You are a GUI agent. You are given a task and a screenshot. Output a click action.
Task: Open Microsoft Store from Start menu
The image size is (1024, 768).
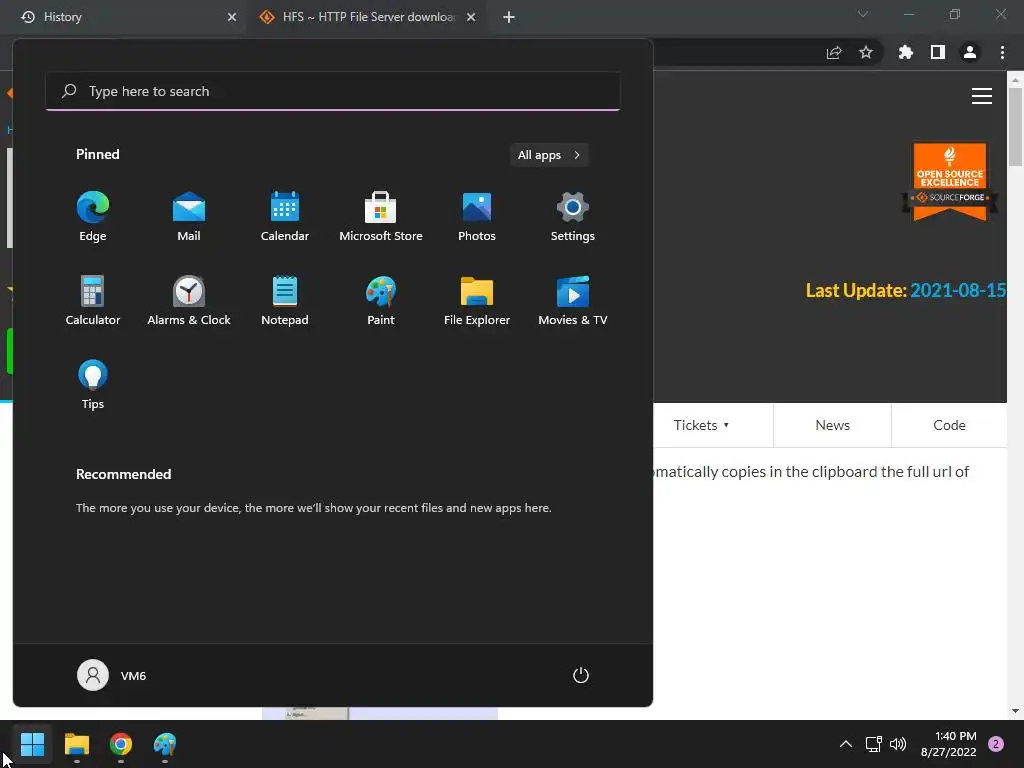pos(381,217)
